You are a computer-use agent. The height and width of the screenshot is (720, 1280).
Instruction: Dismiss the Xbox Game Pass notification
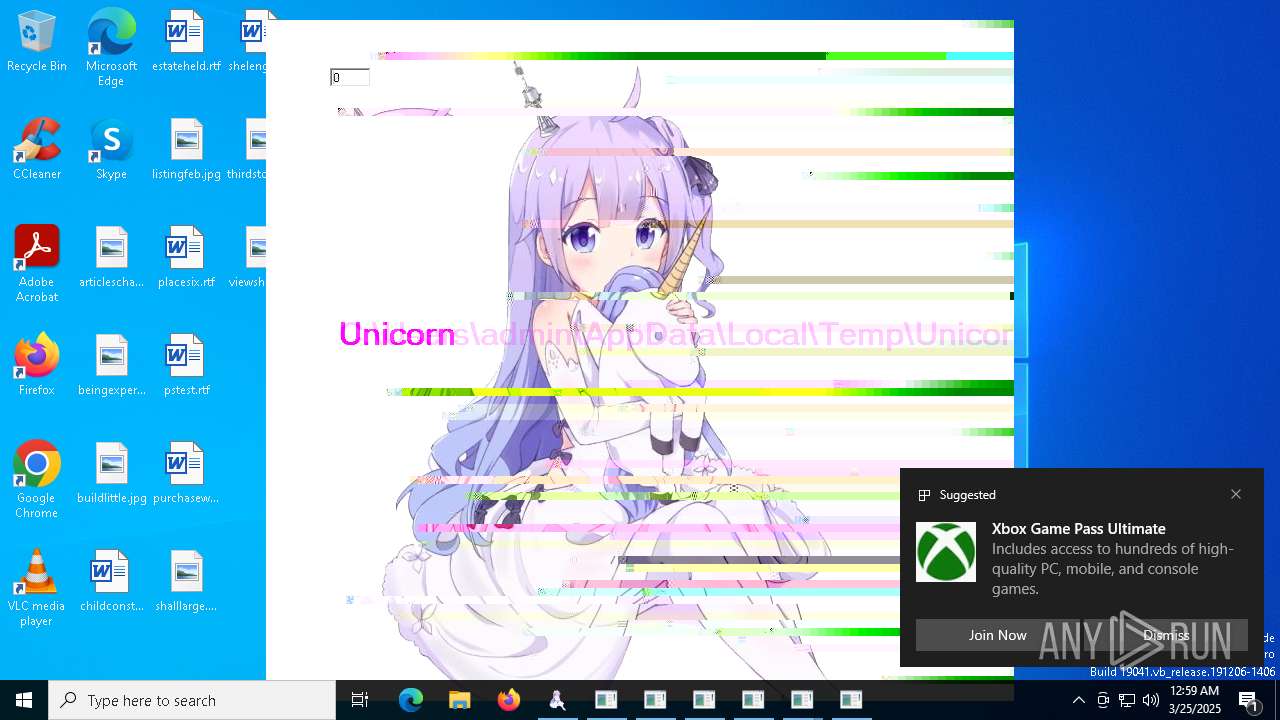(1166, 635)
